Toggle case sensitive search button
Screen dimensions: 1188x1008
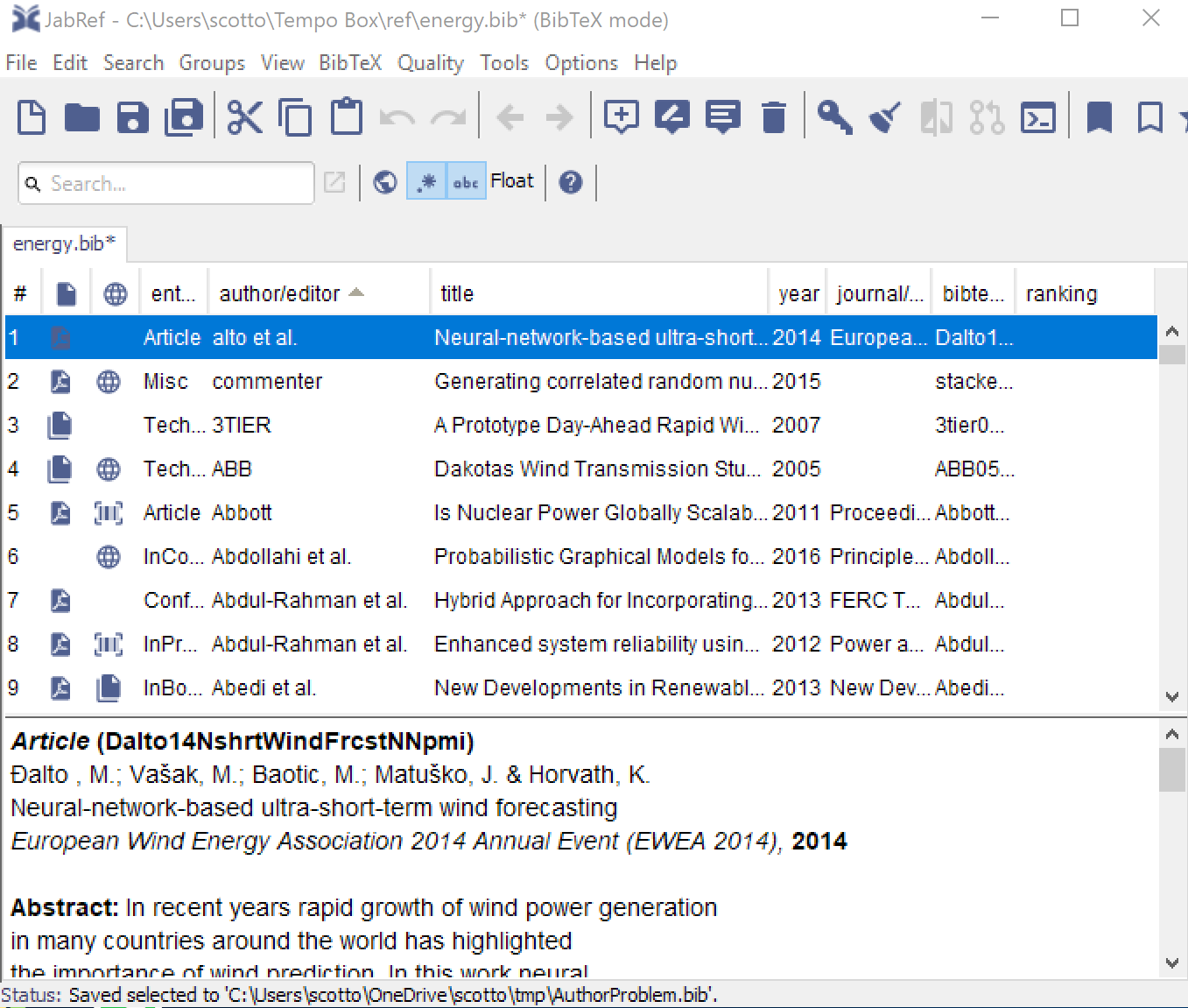pyautogui.click(x=466, y=182)
